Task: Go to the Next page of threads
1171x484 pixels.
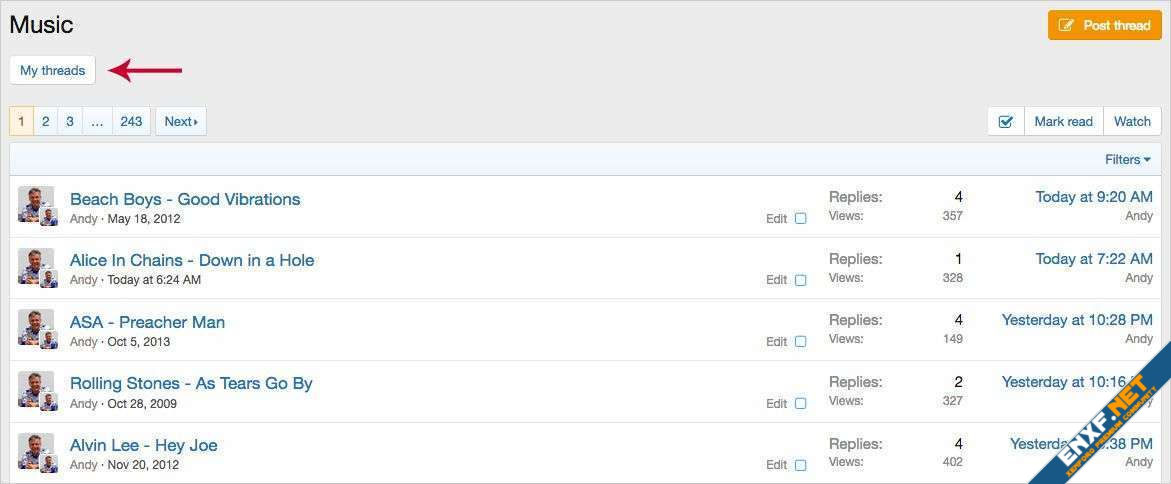Action: (180, 122)
